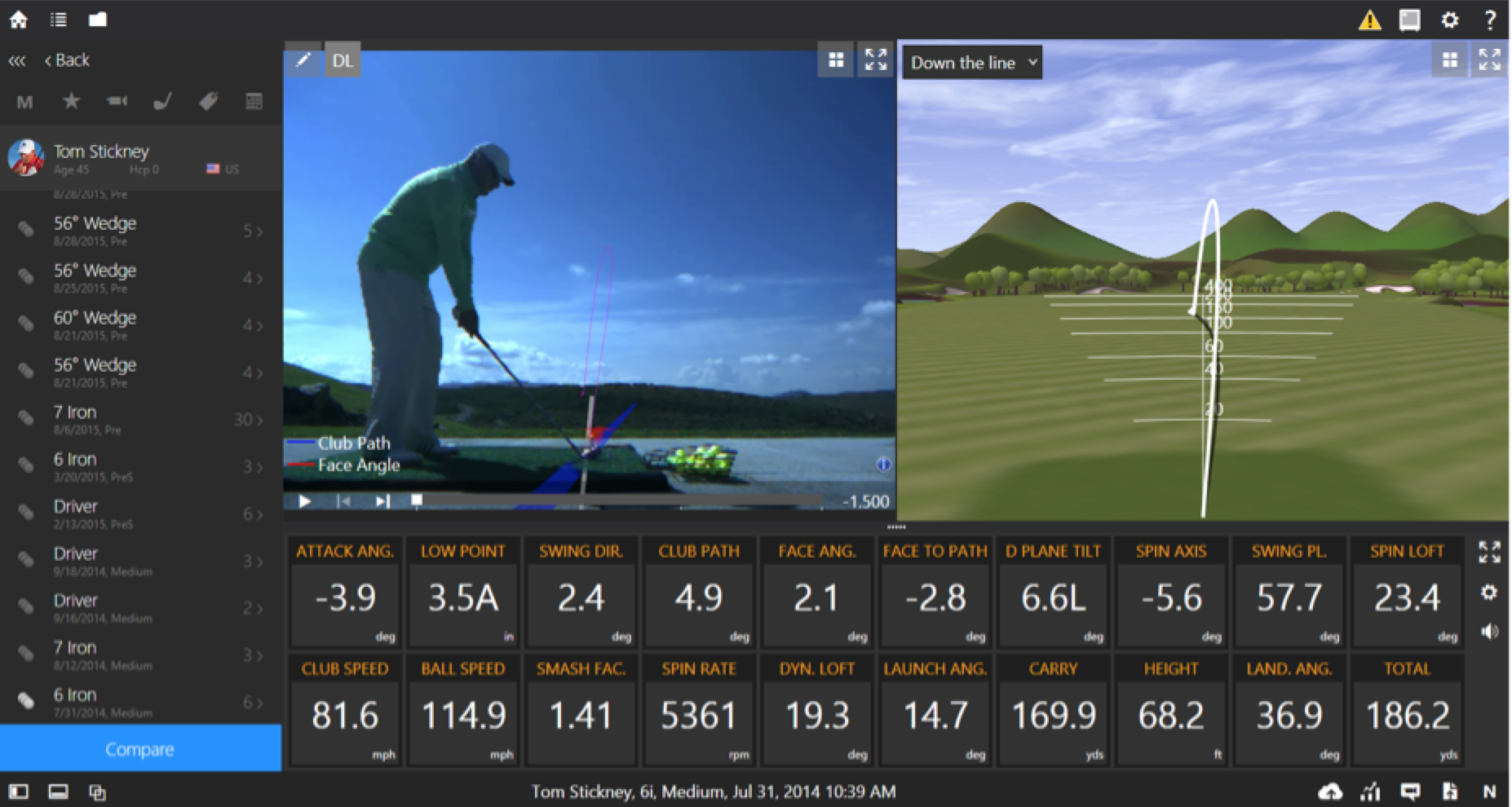This screenshot has width=1512, height=807.
Task: Click the Compare button
Action: (140, 748)
